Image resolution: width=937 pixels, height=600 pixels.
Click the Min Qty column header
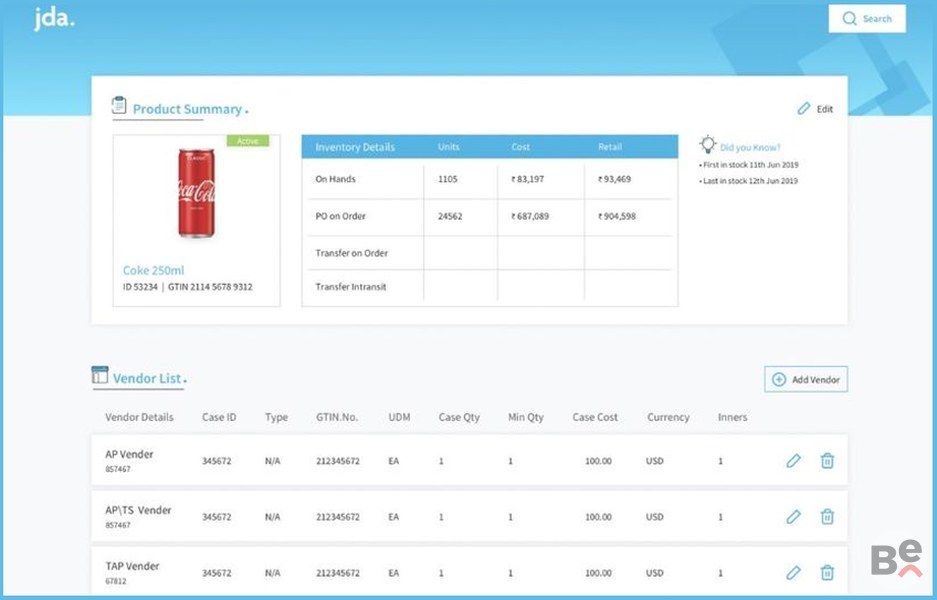click(526, 417)
